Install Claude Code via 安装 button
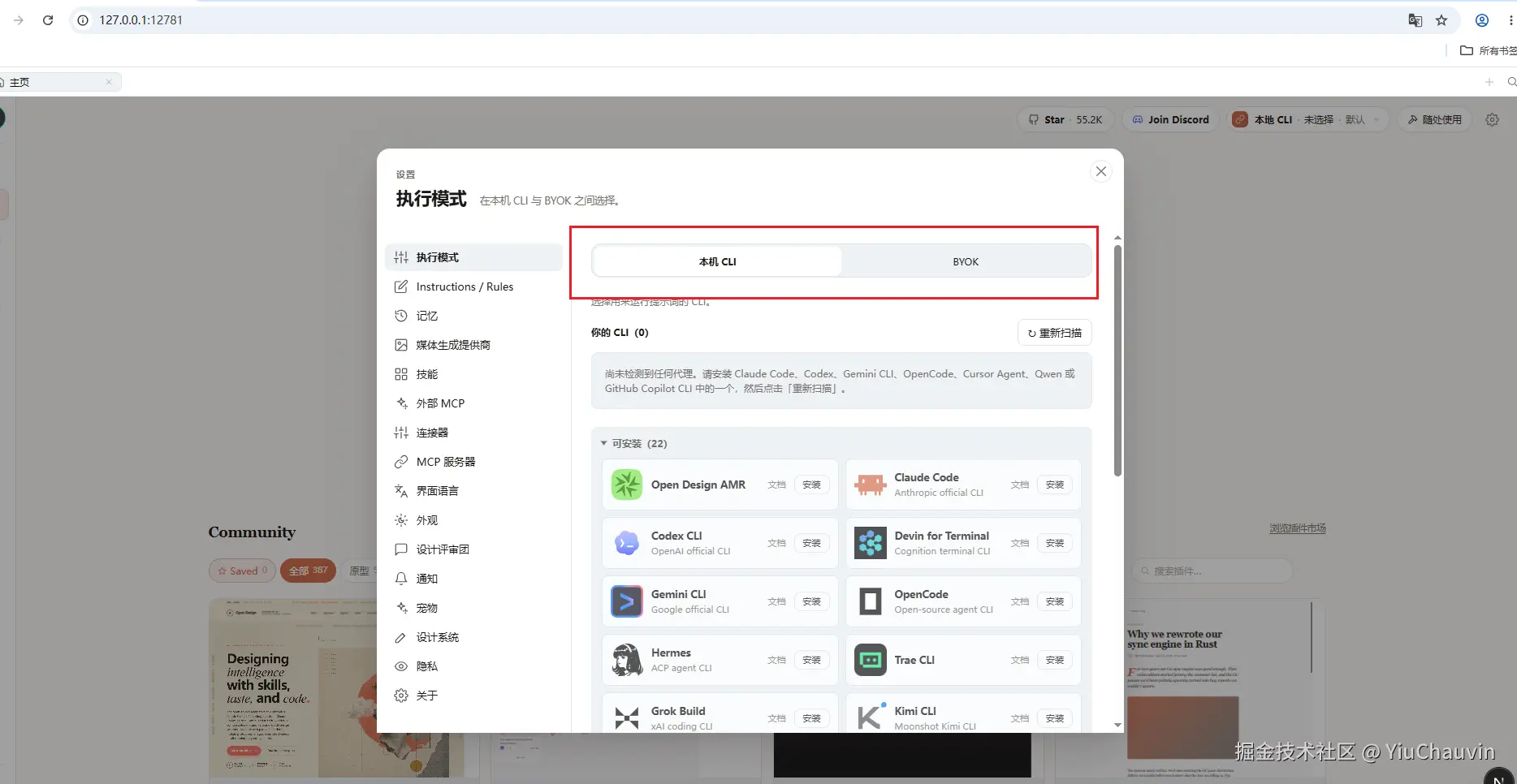Screen dimensions: 1517x784 pos(1055,485)
